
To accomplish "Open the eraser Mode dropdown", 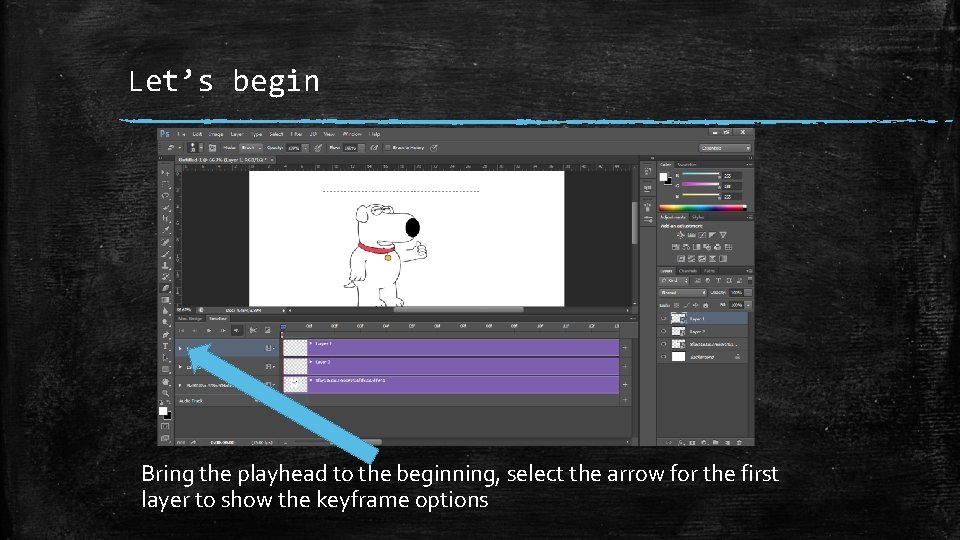I will pos(251,148).
